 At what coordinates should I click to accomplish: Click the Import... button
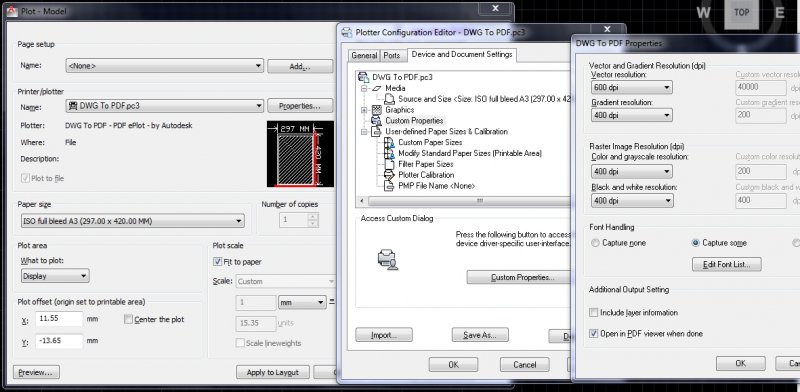[384, 335]
